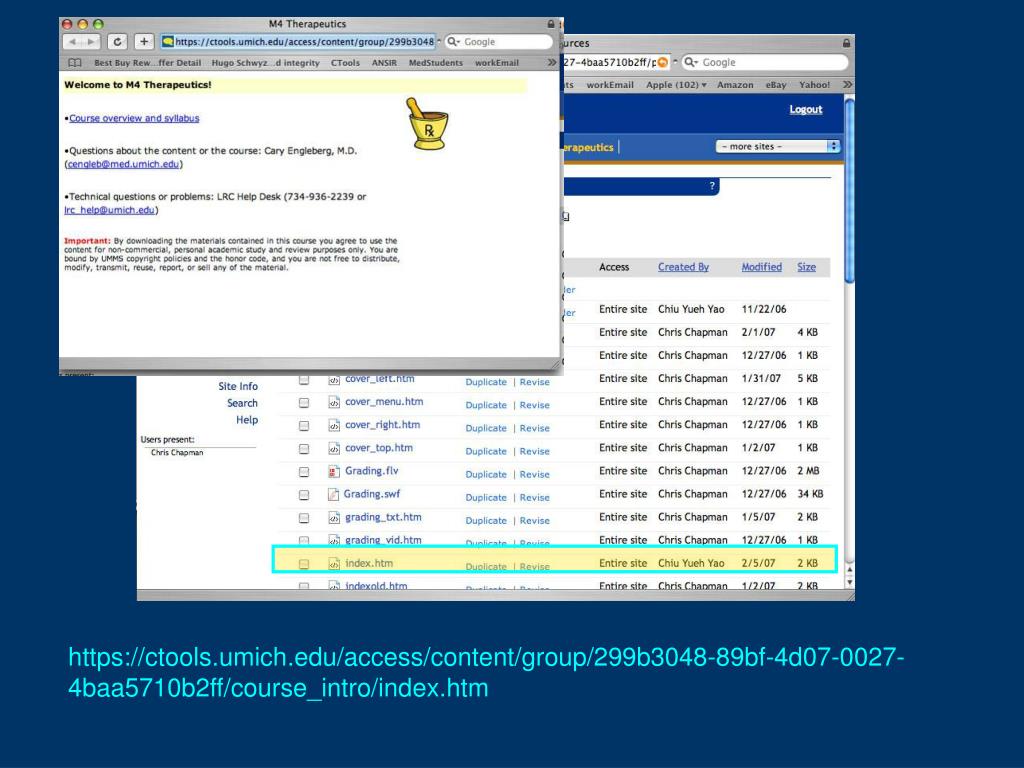Click Duplicate for grading_txt.htm
The image size is (1024, 768).
pyautogui.click(x=486, y=520)
